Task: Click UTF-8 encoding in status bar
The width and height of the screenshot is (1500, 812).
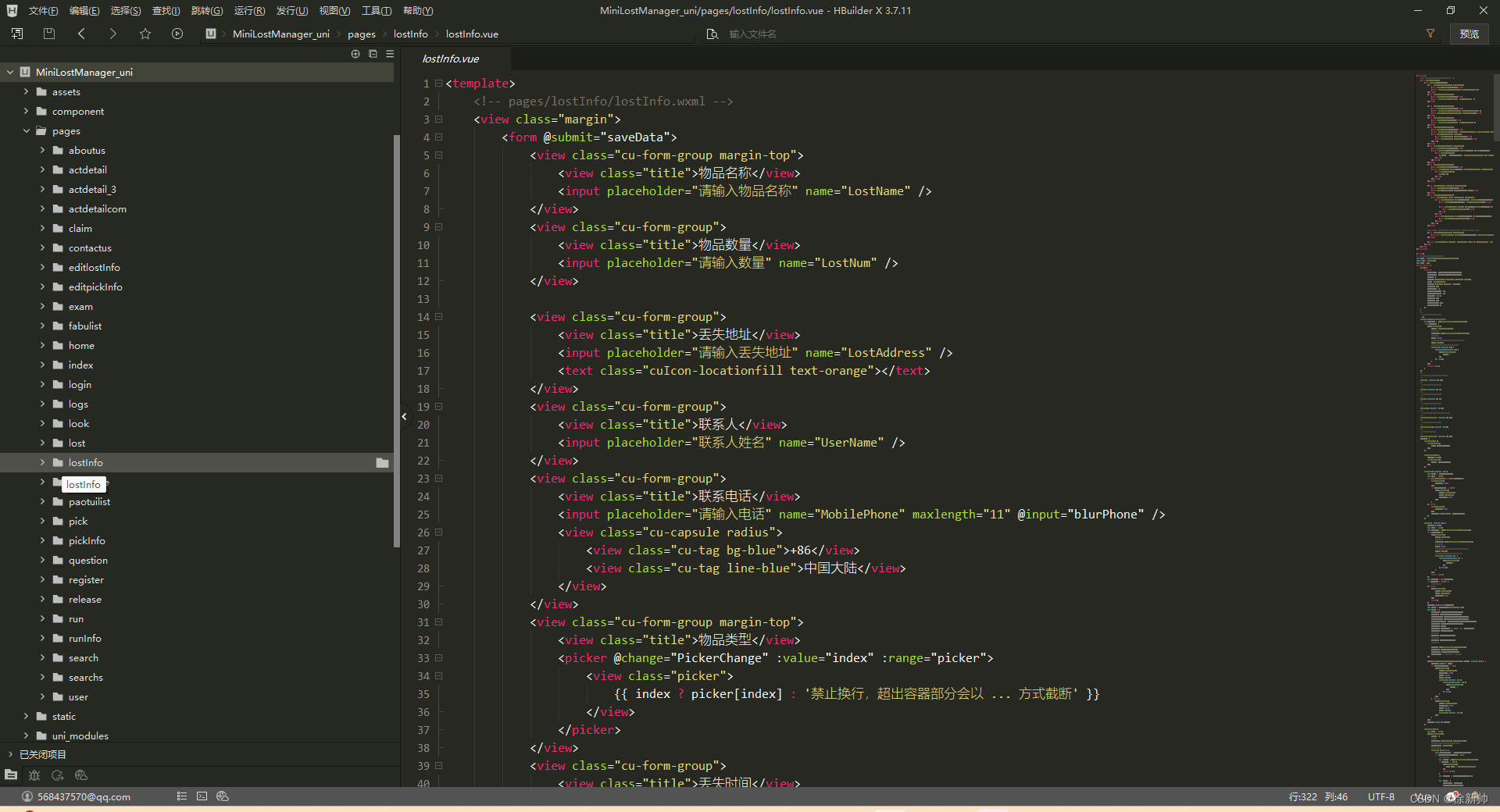Action: (1381, 797)
